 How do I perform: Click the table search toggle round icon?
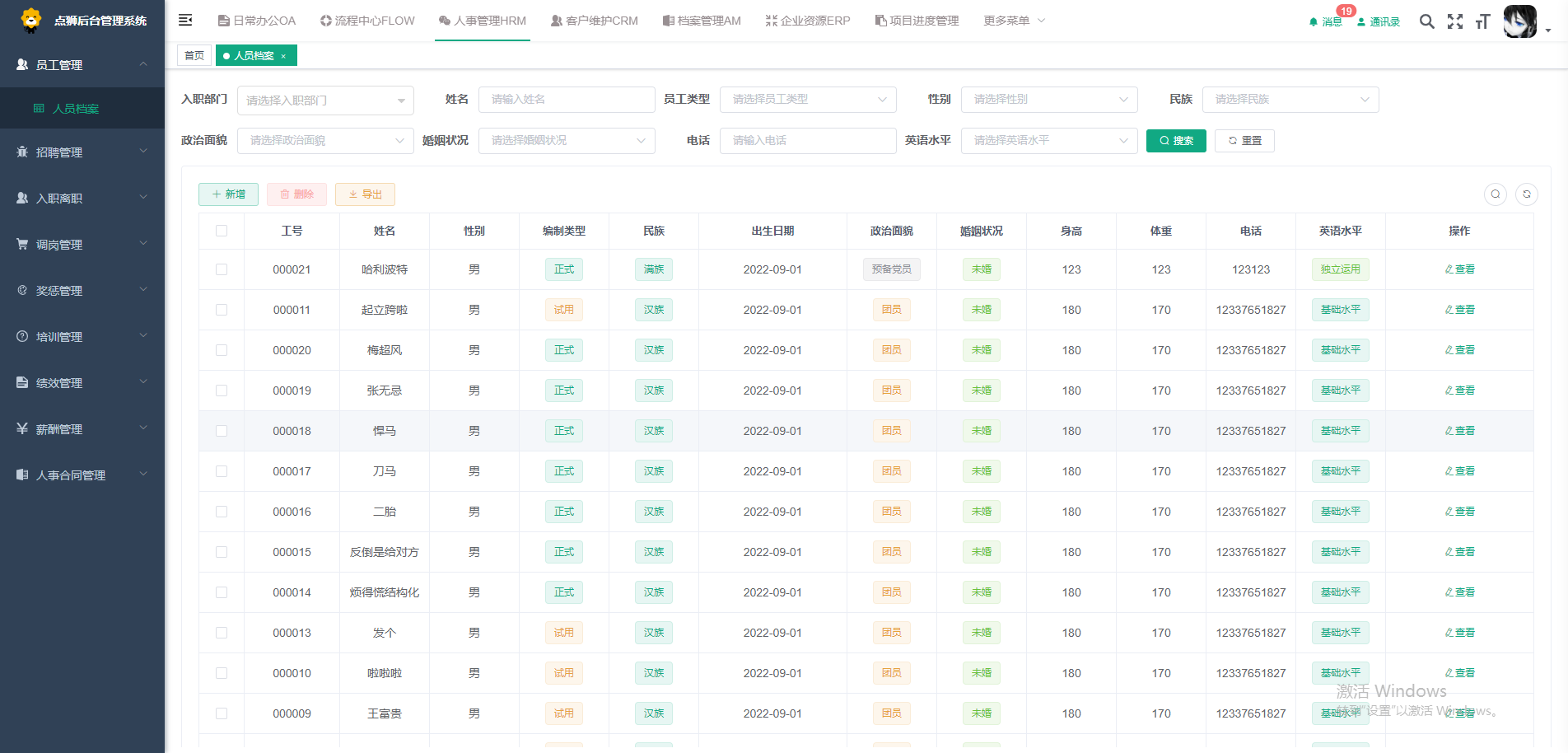(1496, 194)
